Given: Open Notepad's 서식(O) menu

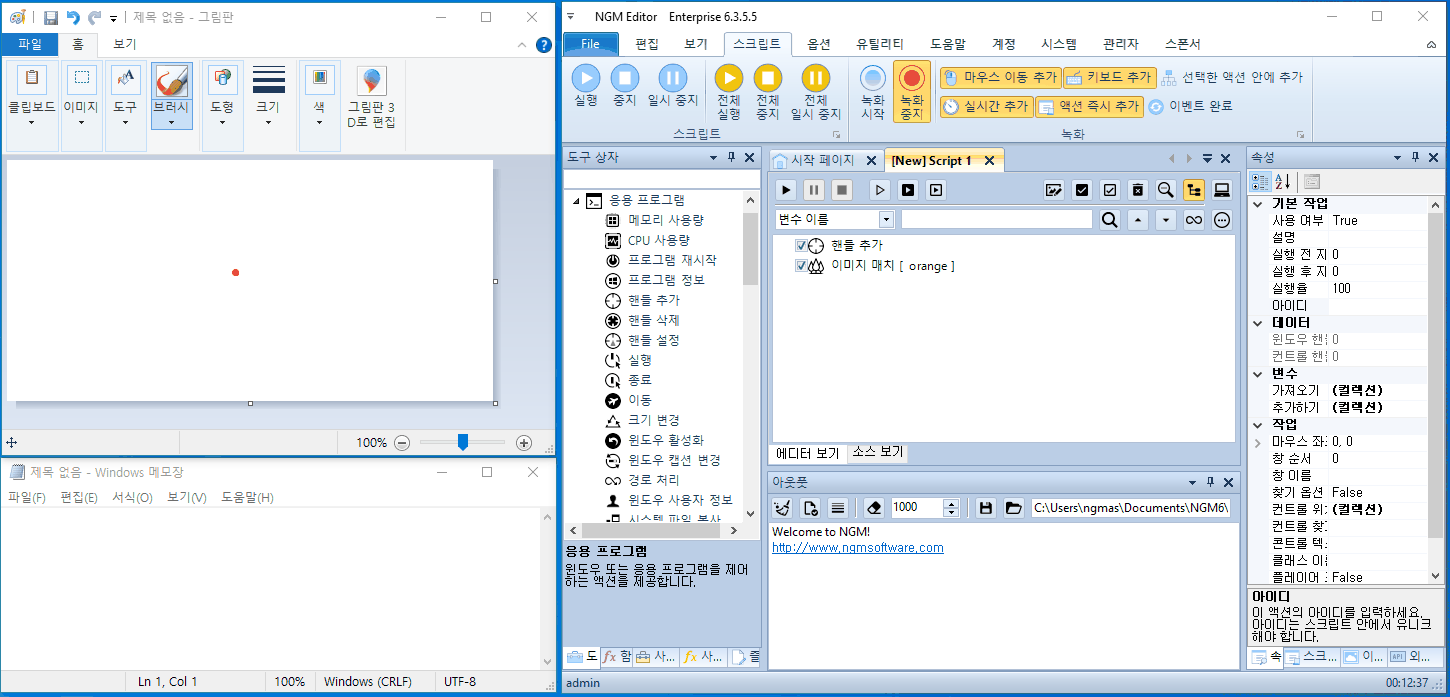Looking at the screenshot, I should point(132,497).
